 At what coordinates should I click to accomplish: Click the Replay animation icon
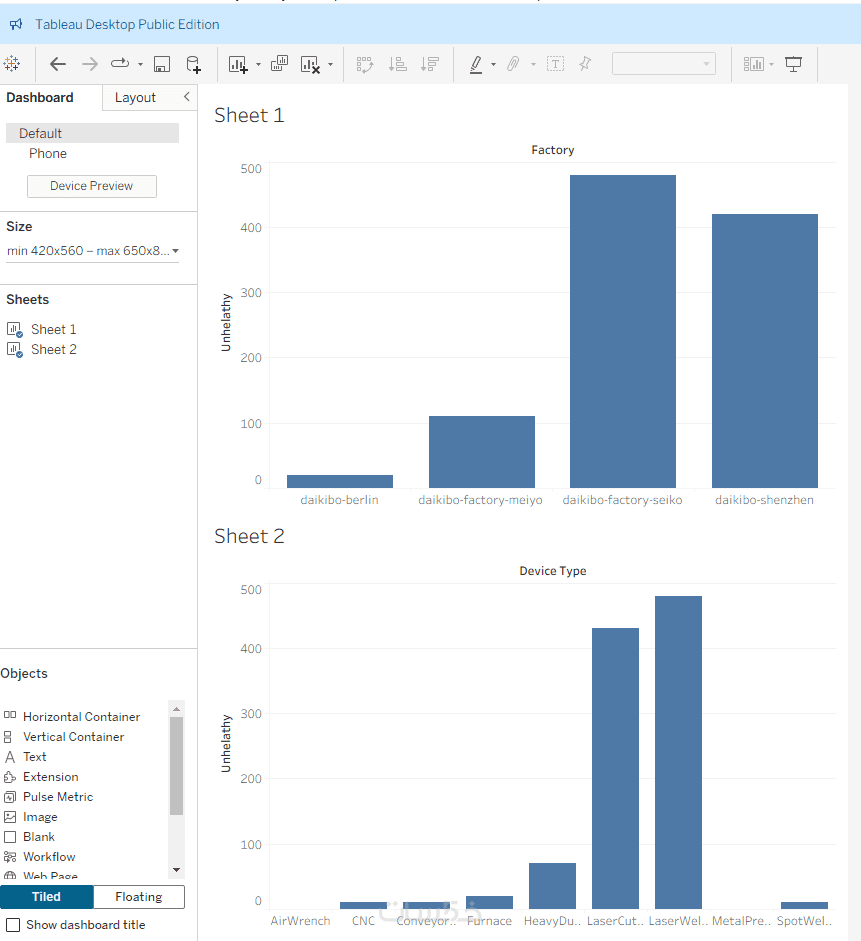pyautogui.click(x=120, y=64)
